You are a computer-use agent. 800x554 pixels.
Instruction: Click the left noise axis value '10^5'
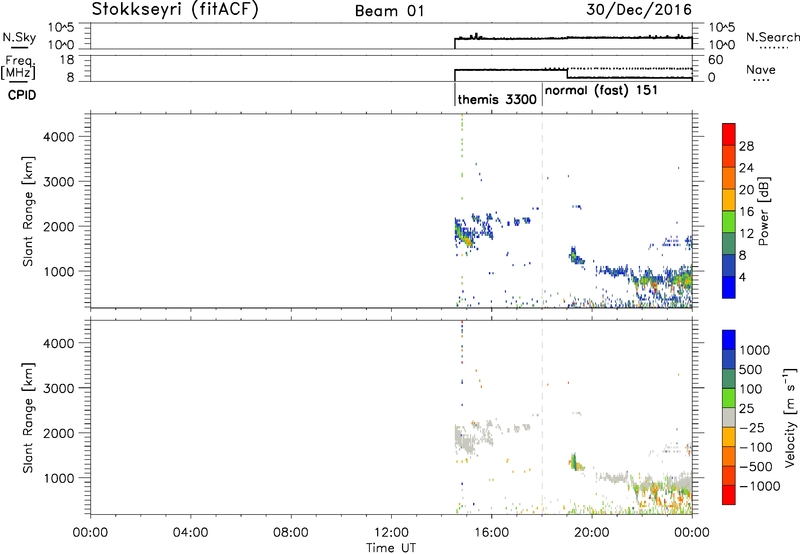[x=61, y=28]
